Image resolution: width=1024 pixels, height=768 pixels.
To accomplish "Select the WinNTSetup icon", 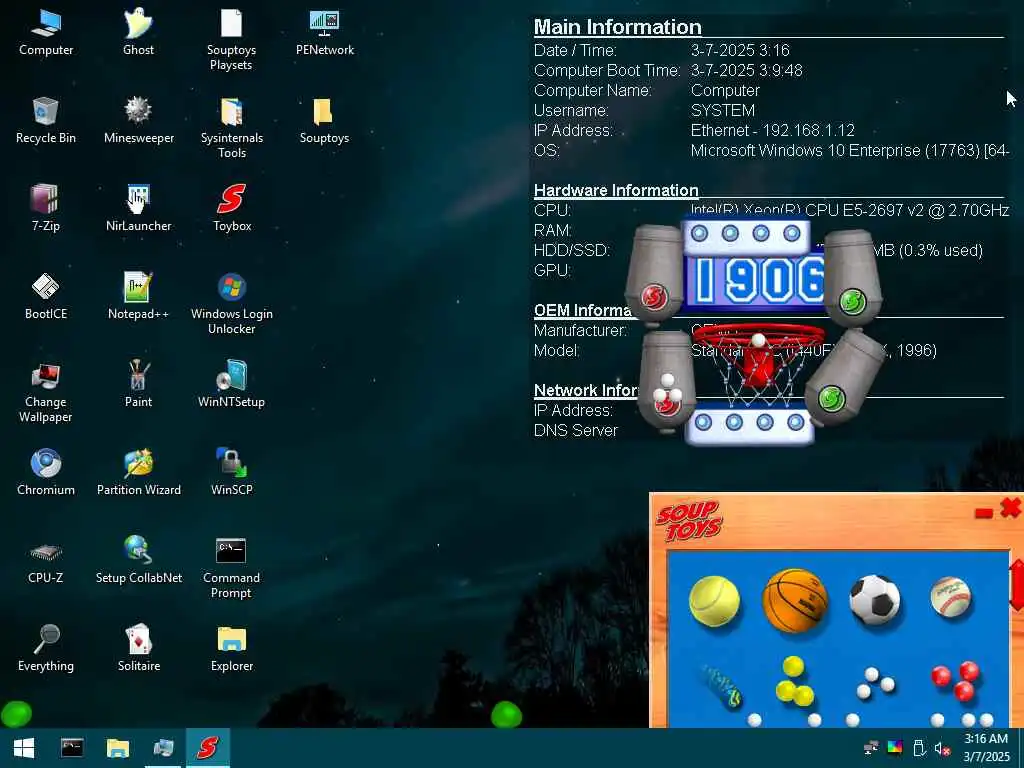I will [x=232, y=385].
